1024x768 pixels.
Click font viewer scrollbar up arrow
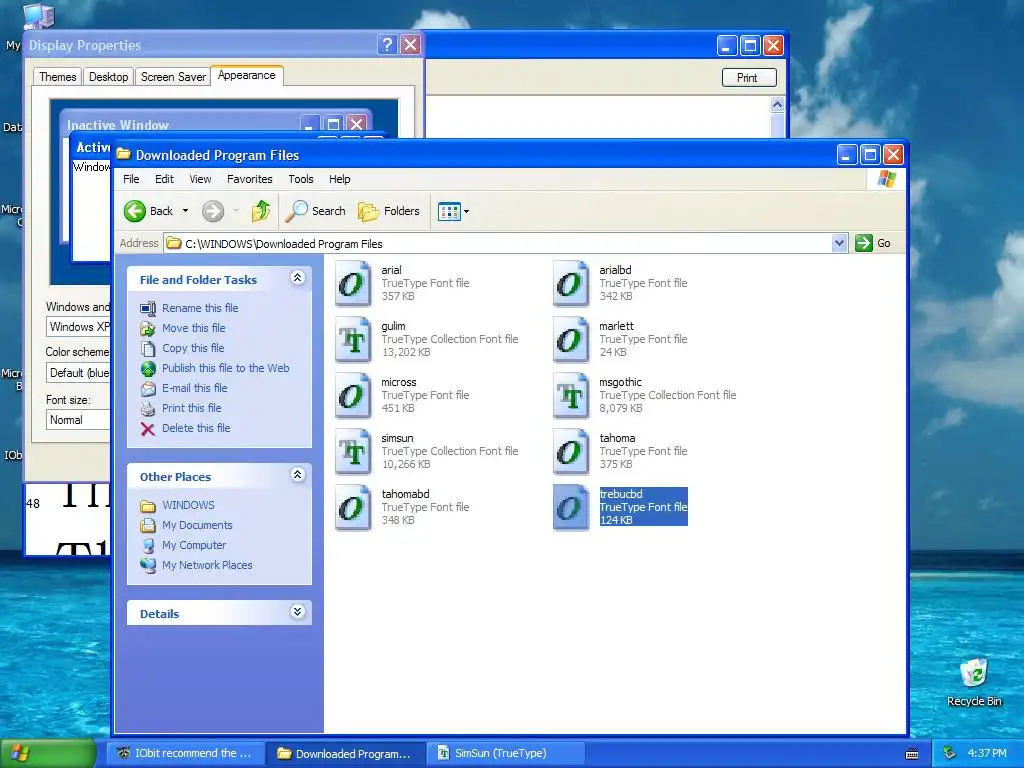pyautogui.click(x=777, y=105)
